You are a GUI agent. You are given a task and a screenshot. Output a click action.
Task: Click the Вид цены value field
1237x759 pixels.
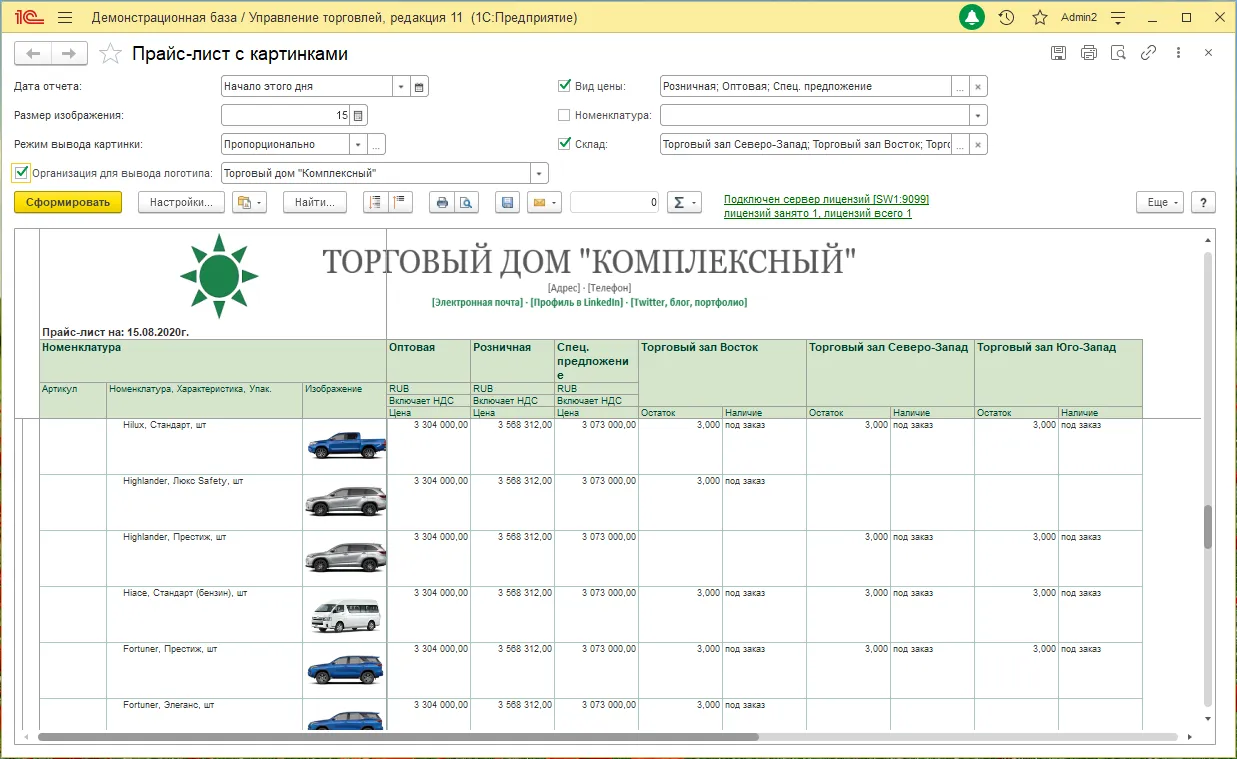pyautogui.click(x=805, y=87)
